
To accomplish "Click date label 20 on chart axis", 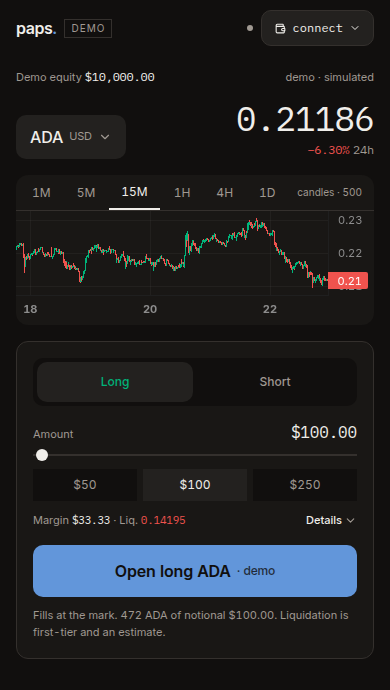I will (x=150, y=309).
